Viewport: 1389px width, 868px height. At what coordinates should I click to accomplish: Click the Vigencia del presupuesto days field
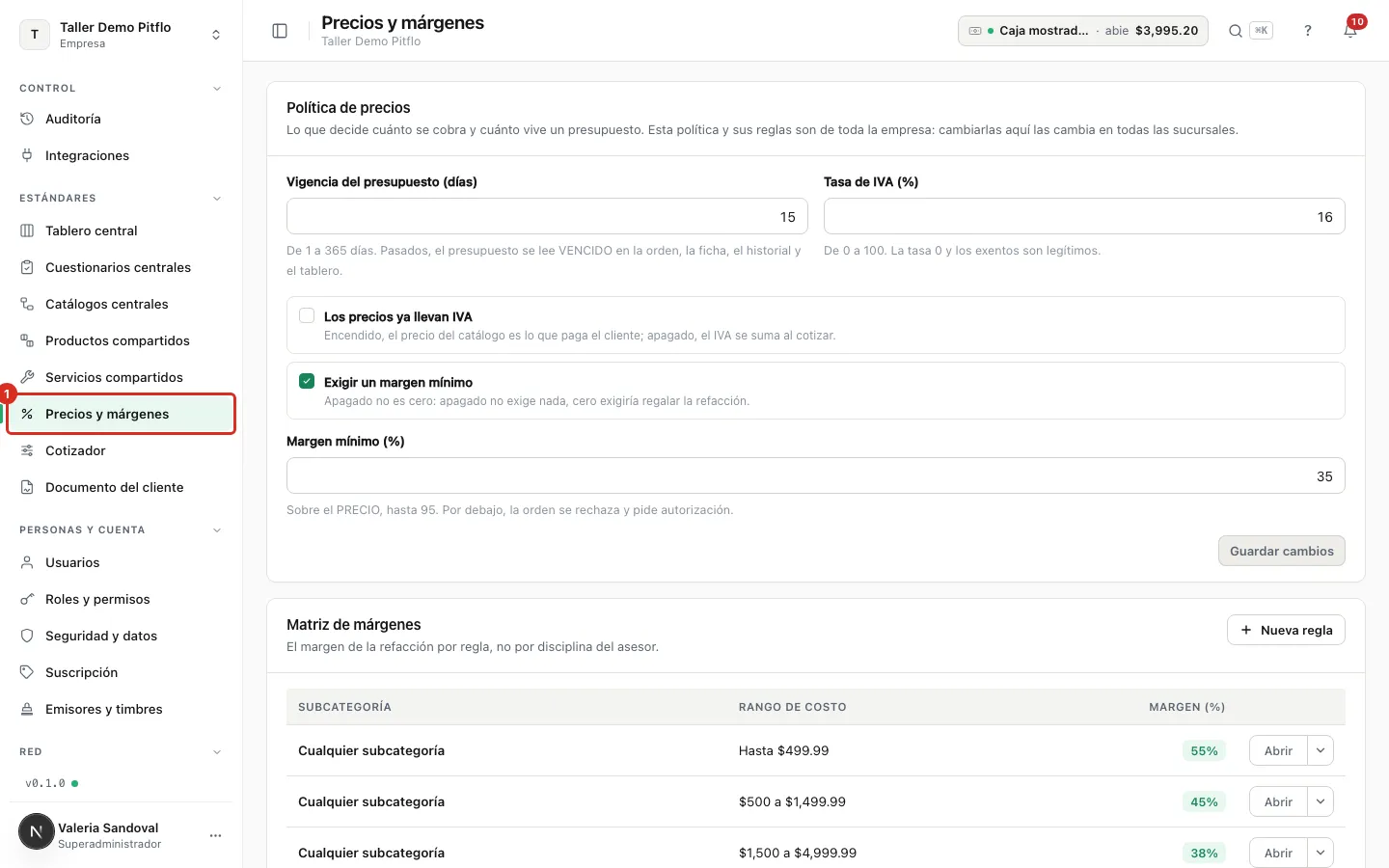(547, 216)
